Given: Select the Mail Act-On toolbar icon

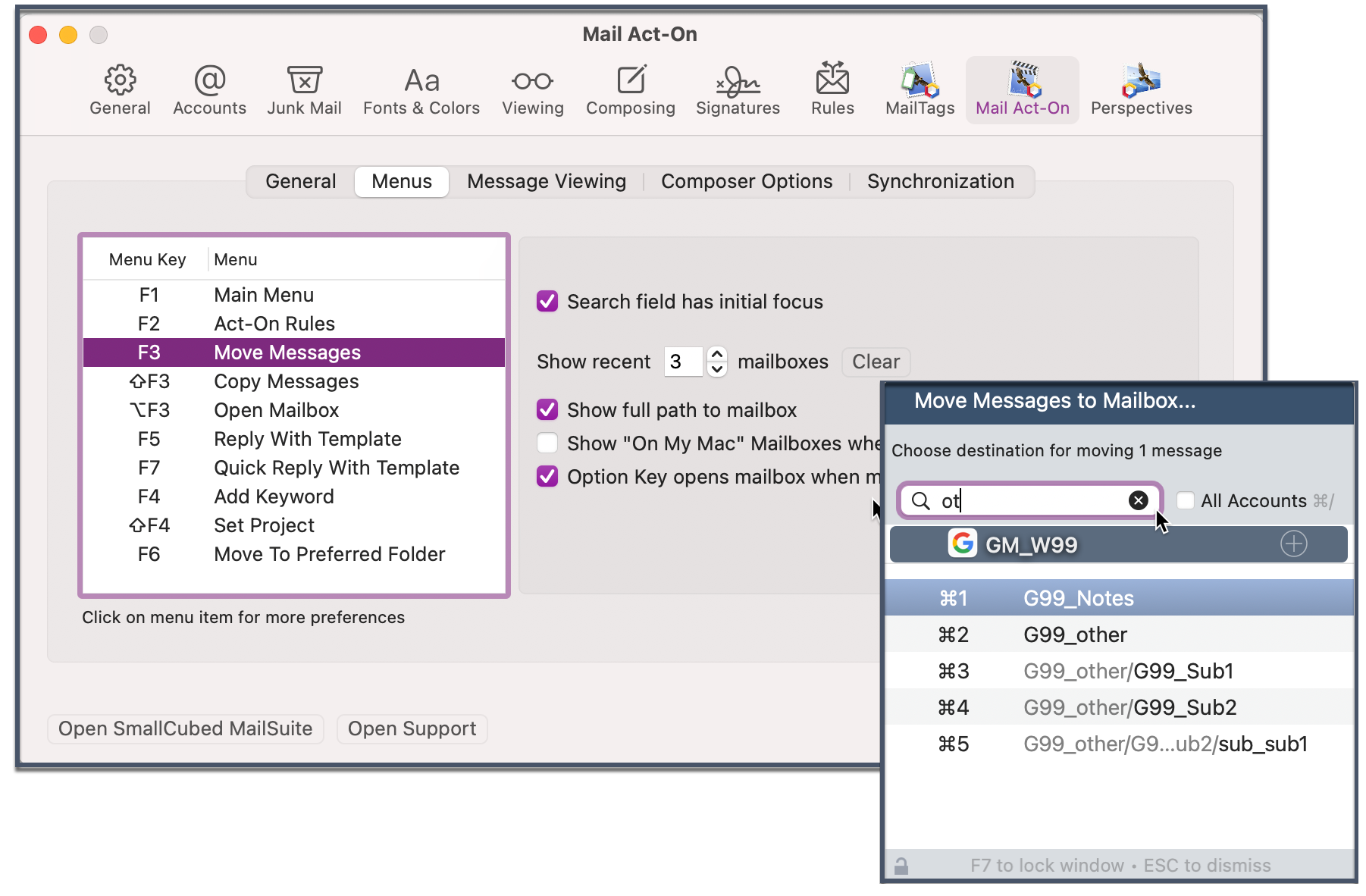Looking at the screenshot, I should coord(1023,90).
